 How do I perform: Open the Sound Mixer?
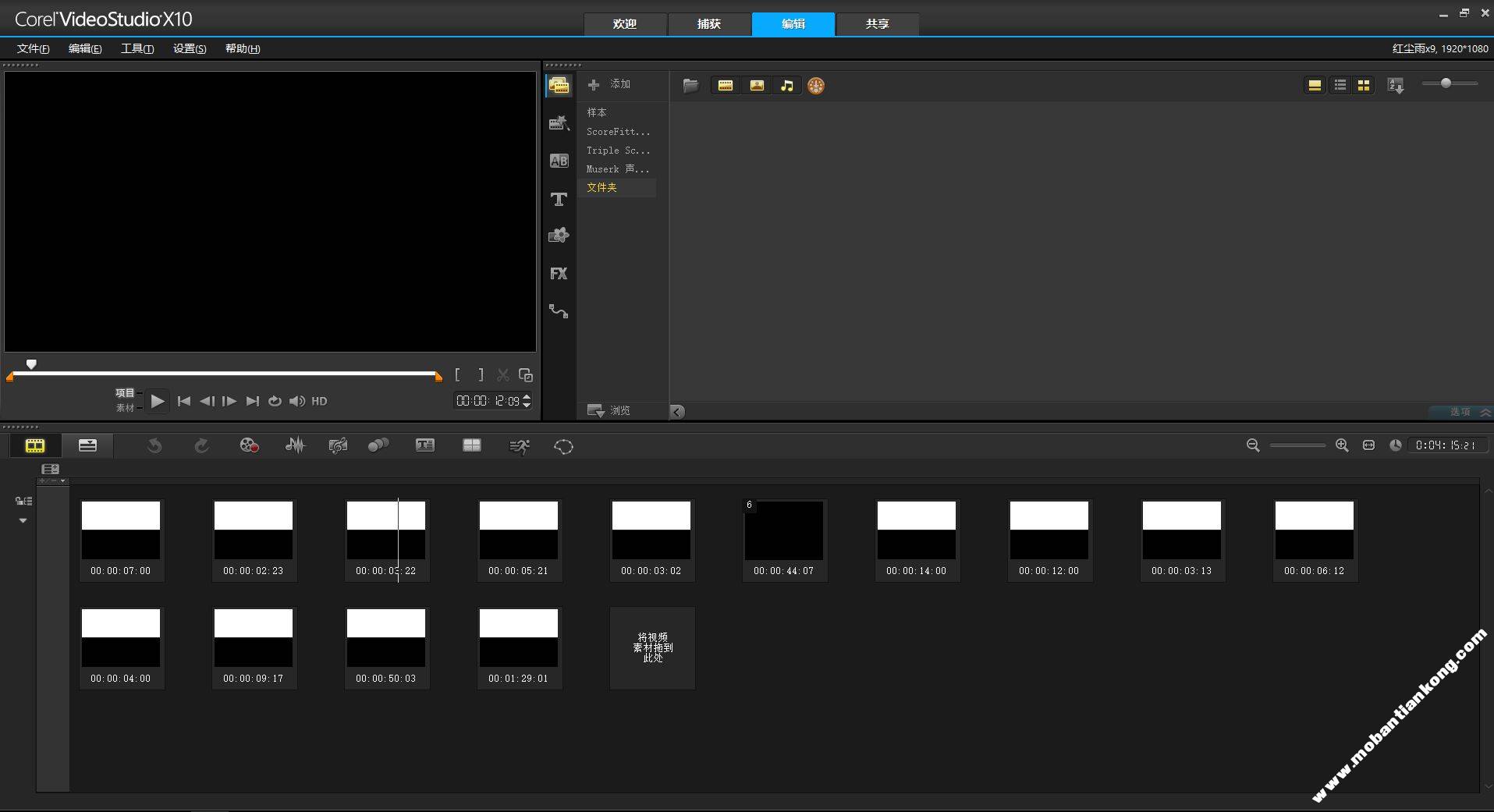(x=295, y=445)
